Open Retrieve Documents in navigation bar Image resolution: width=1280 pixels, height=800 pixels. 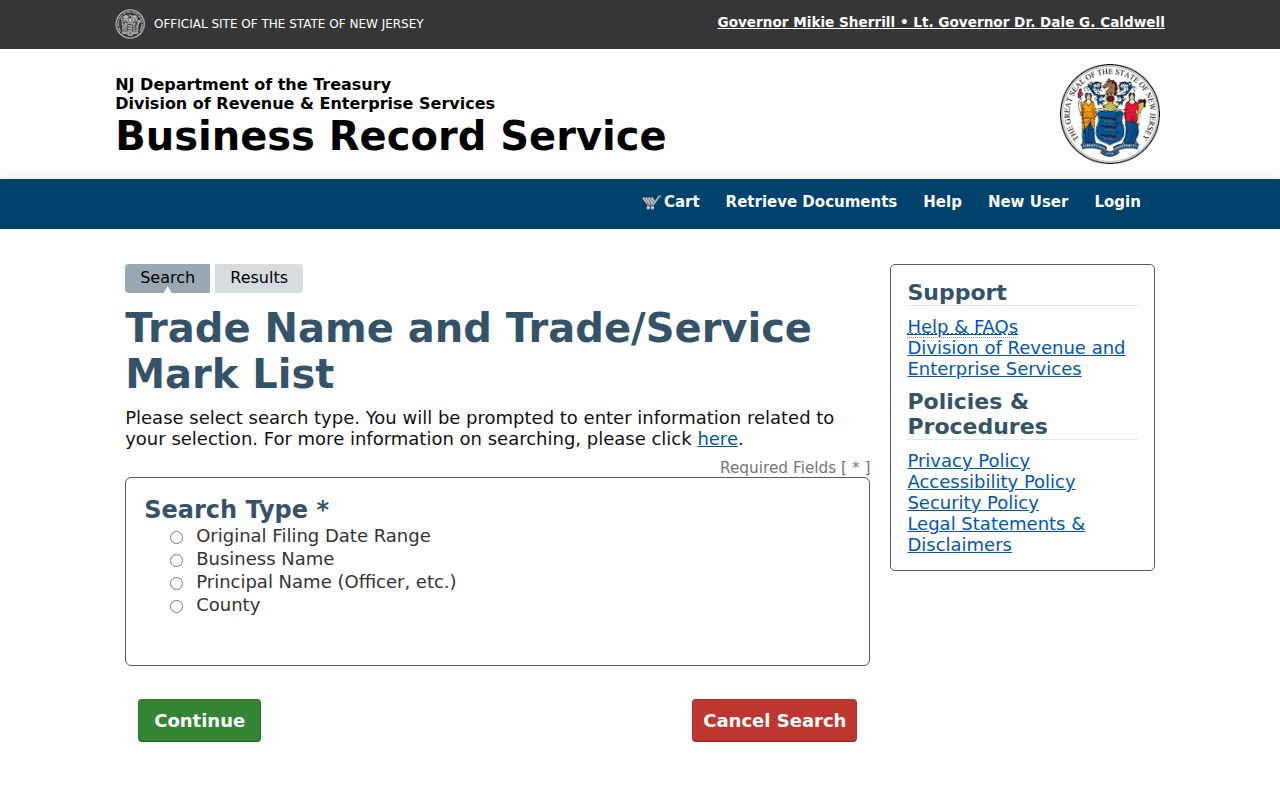811,202
